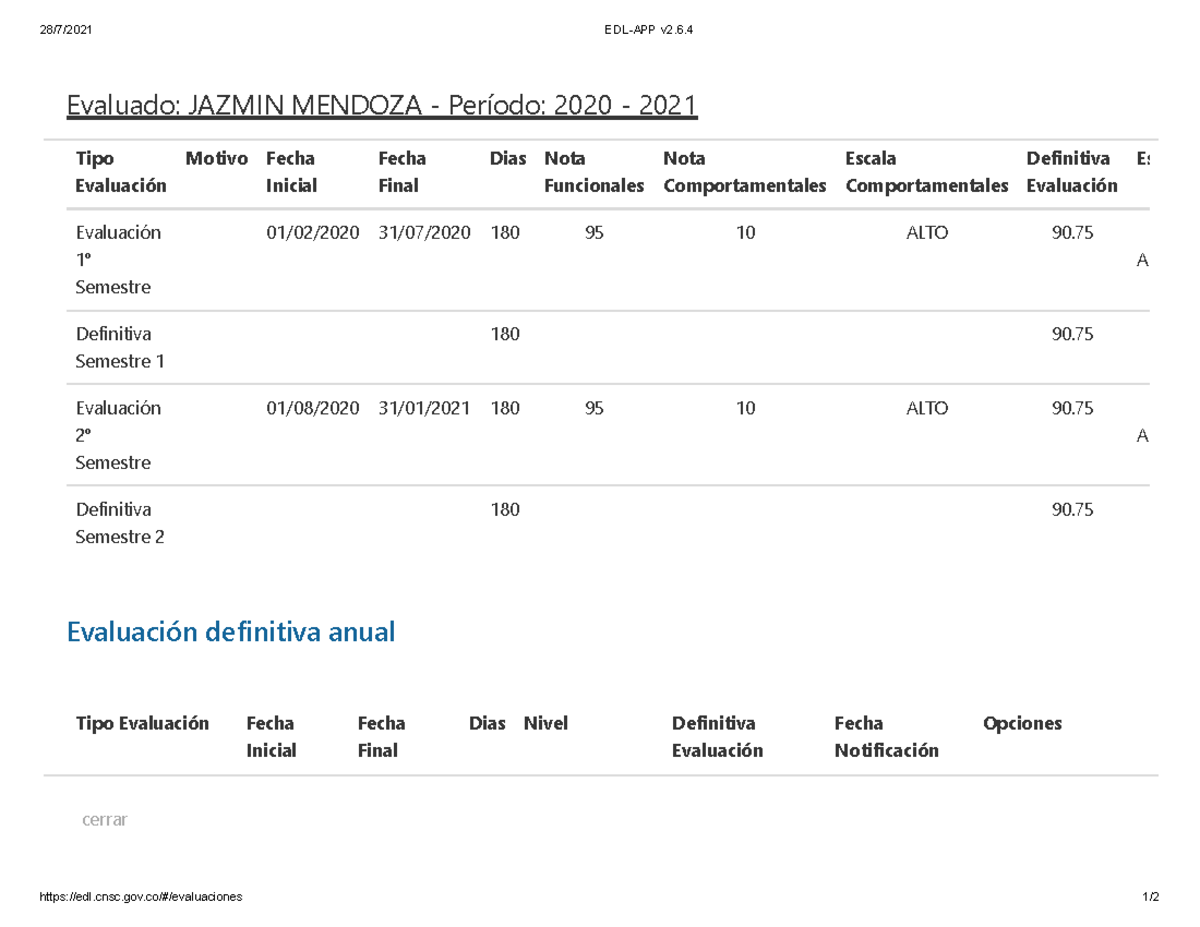Open the edl.cnsc.gov.co evaluaciones URL
Screen dimensions: 1200x927
pos(140,896)
